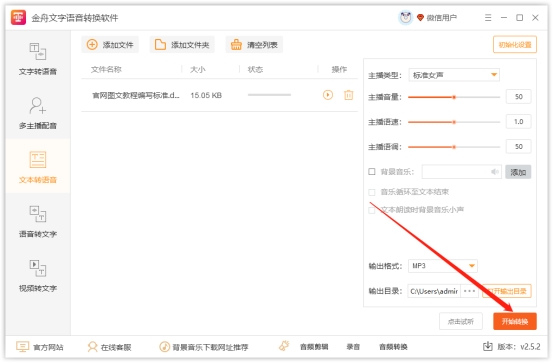Open the 语音转文字 section
Screen dimensions: 553x364
(x=38, y=221)
